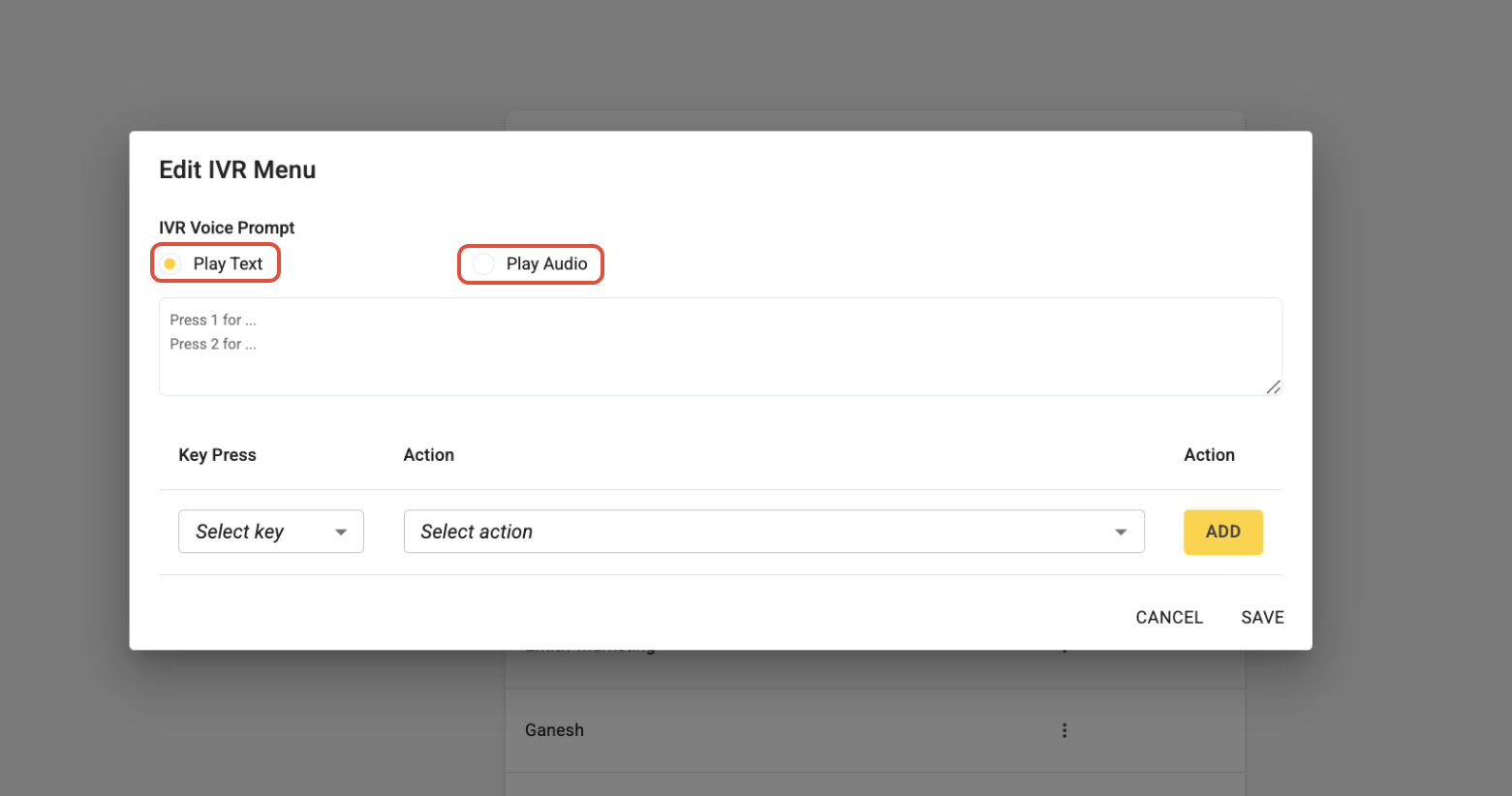Click into the IVR voice prompt text area
This screenshot has width=1512, height=796.
pyautogui.click(x=721, y=347)
